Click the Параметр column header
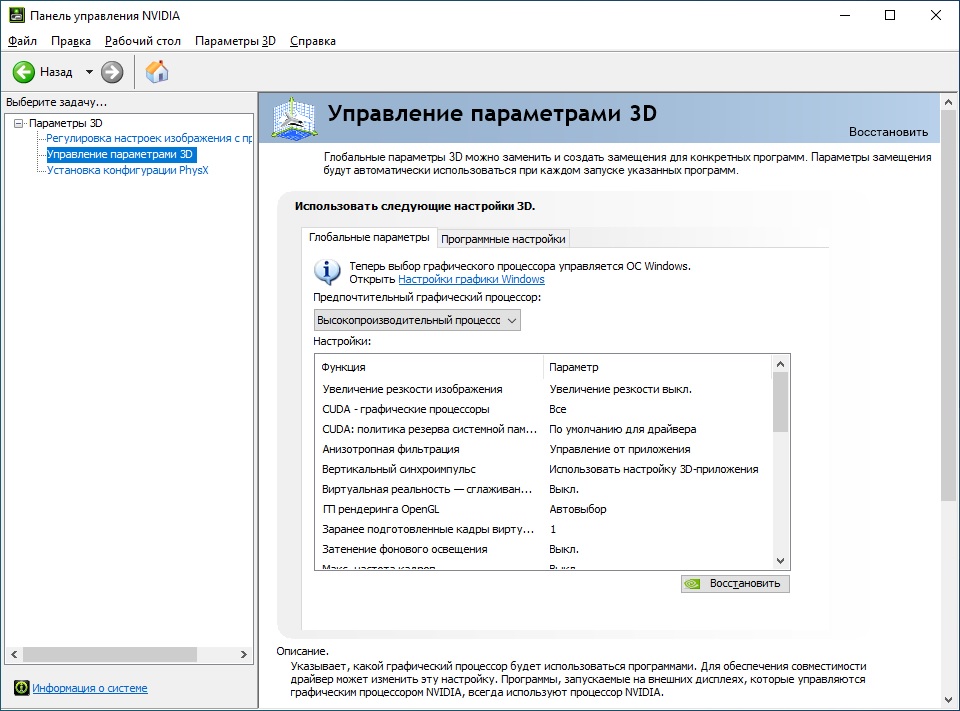Viewport: 960px width, 711px height. [657, 367]
